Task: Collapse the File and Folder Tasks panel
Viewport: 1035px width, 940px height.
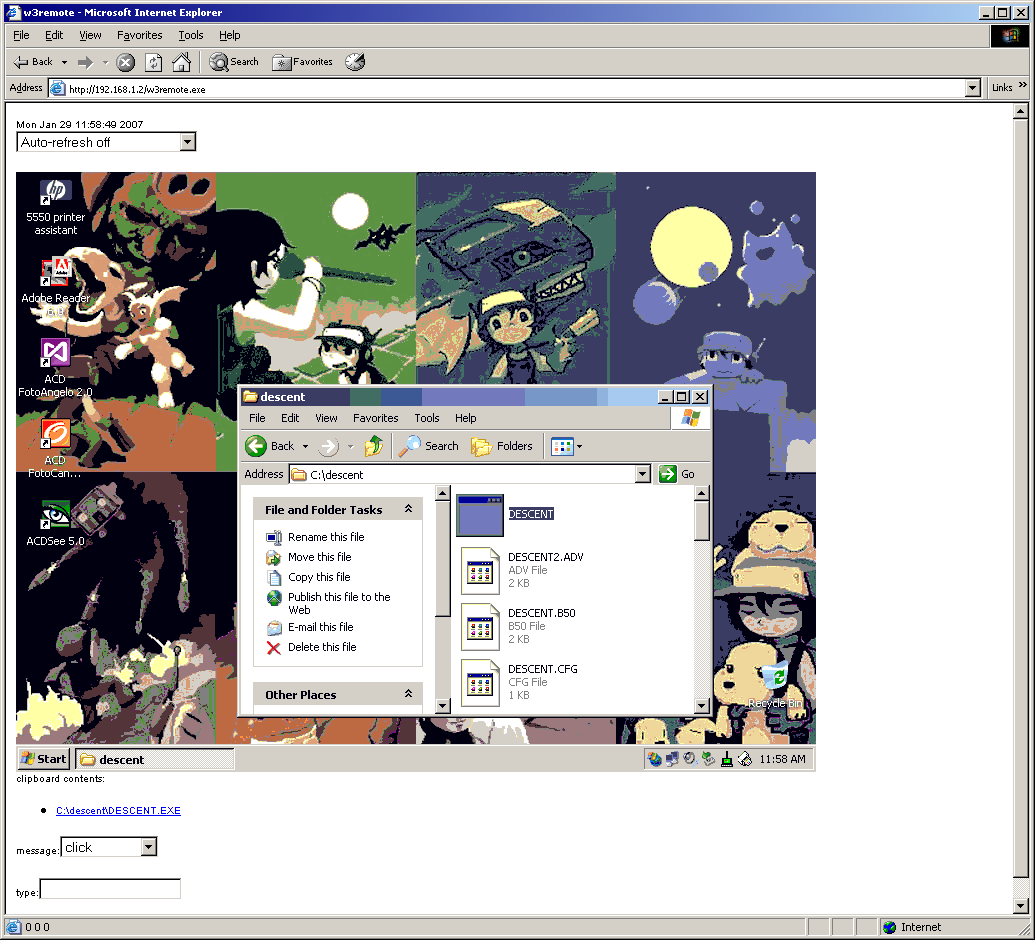Action: pos(409,509)
